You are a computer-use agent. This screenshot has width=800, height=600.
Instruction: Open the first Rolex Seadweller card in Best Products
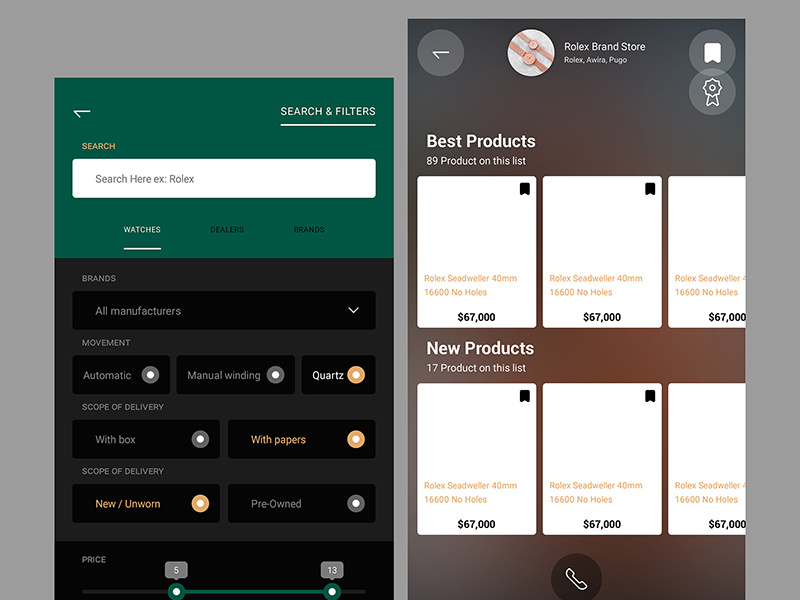[477, 252]
